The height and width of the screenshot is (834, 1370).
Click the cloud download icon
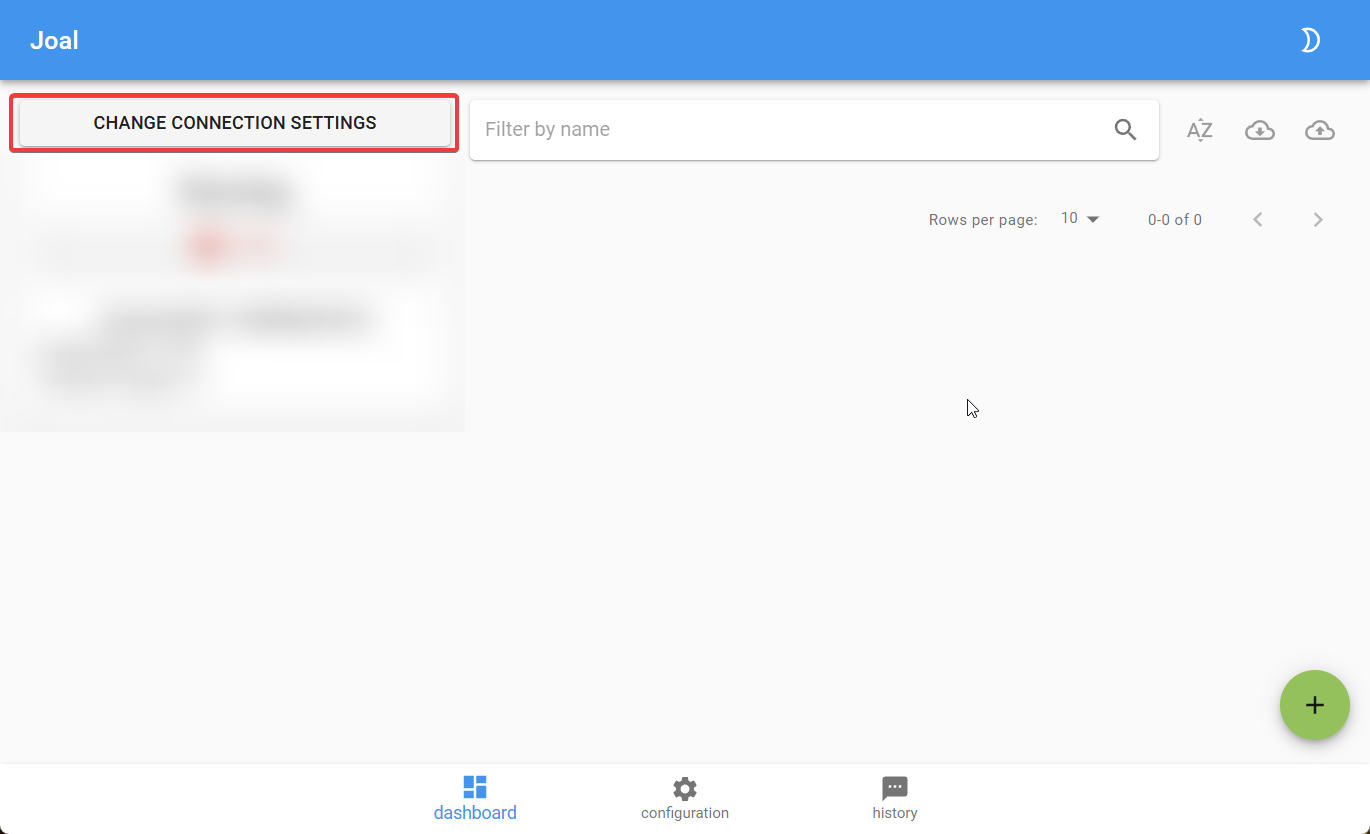pos(1260,130)
